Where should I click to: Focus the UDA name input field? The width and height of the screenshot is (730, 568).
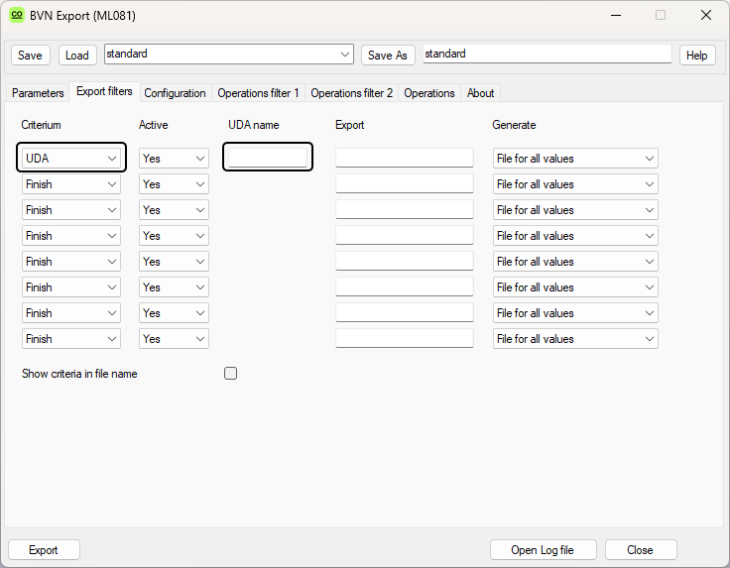(x=268, y=157)
